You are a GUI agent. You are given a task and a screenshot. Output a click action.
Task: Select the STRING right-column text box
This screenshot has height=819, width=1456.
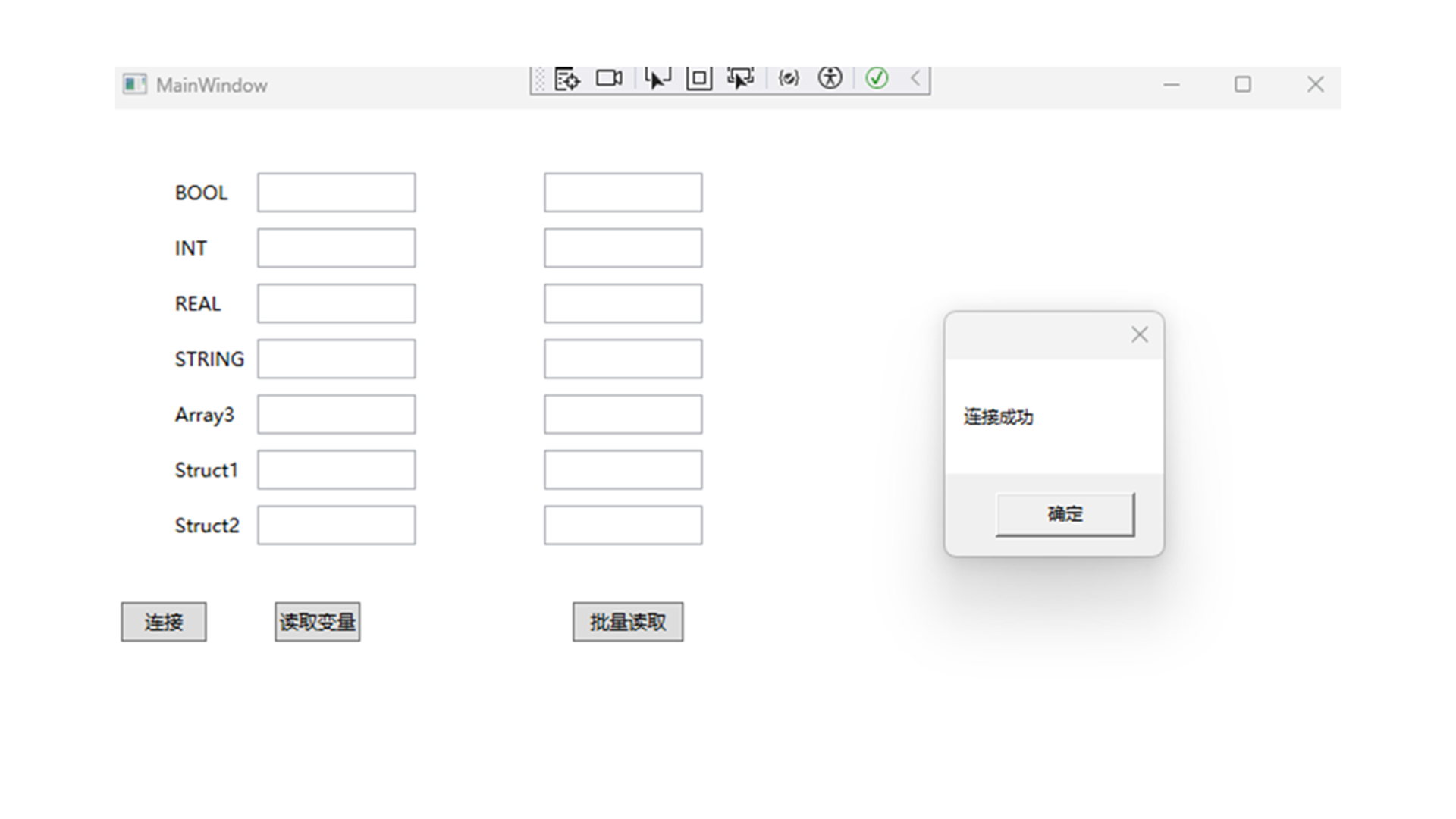pyautogui.click(x=623, y=359)
